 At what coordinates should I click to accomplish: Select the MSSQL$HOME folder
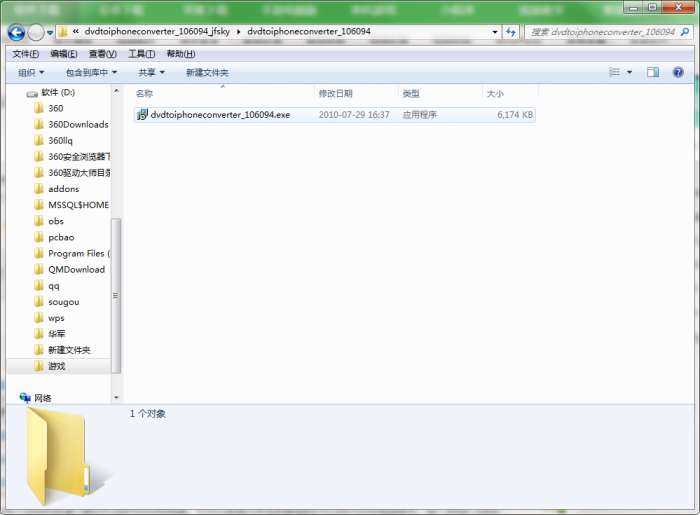click(x=79, y=205)
